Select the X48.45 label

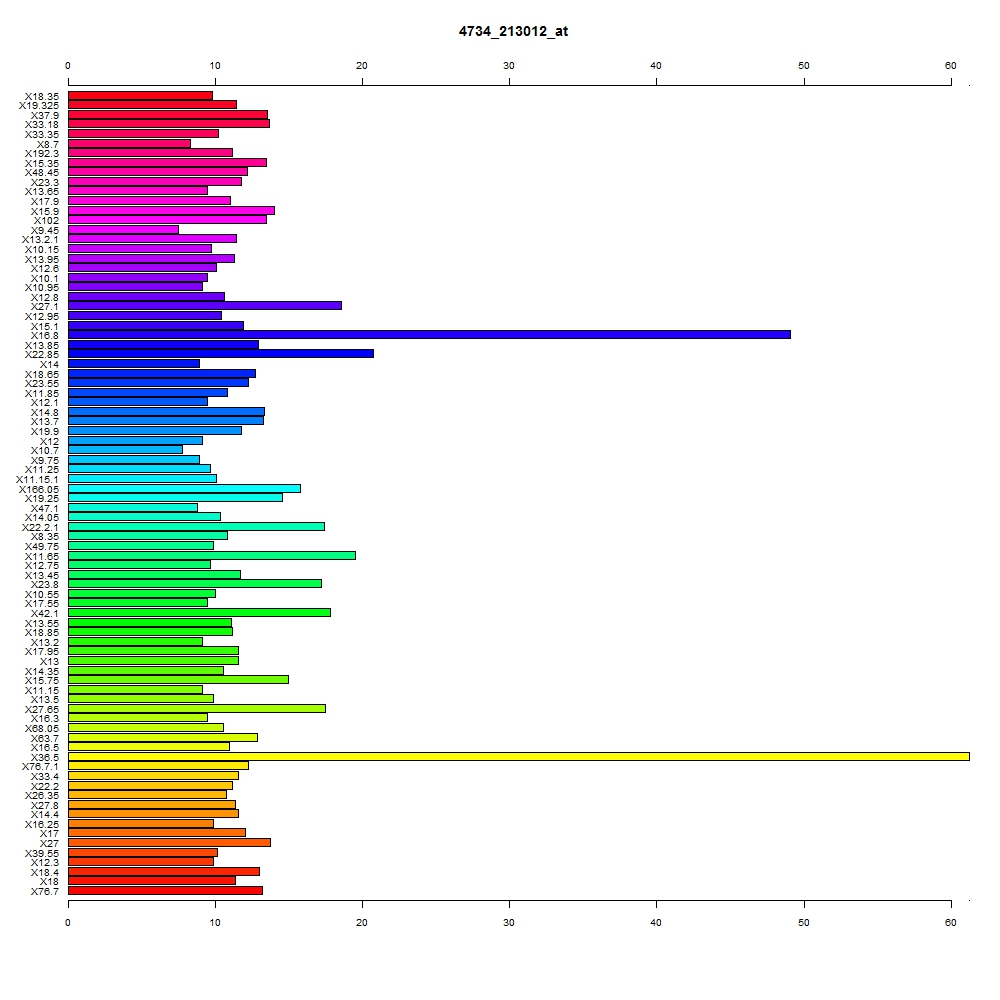click(x=41, y=172)
